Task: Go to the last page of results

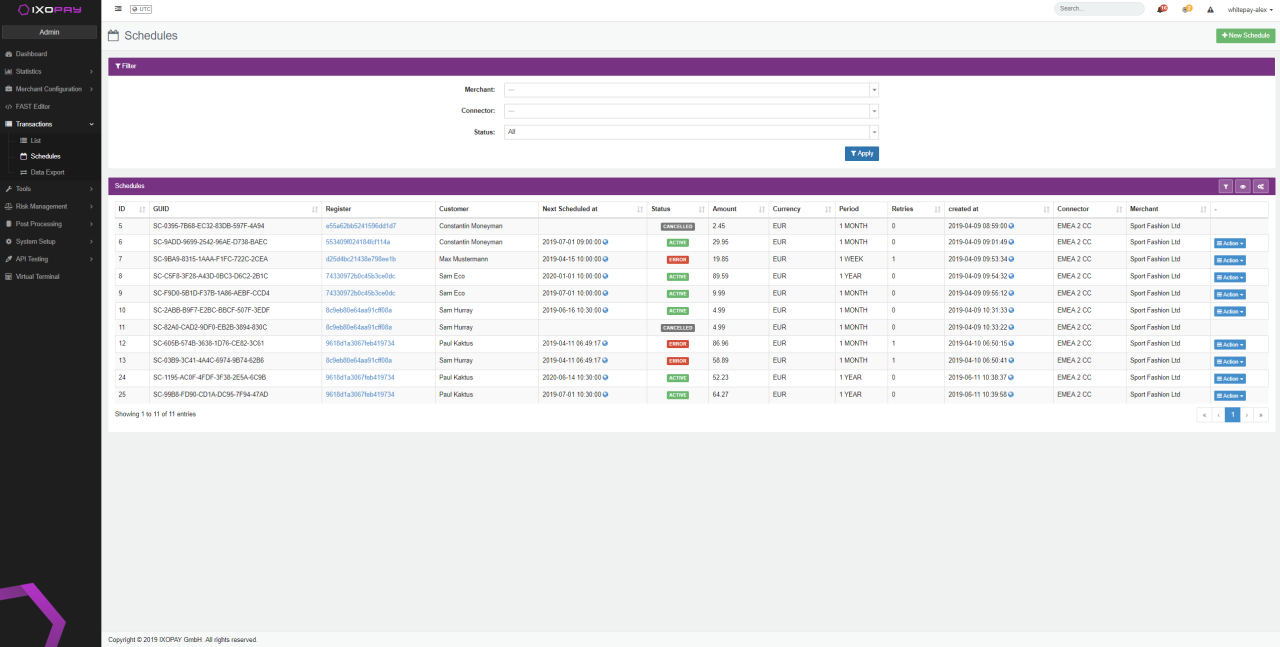Action: 1261,414
